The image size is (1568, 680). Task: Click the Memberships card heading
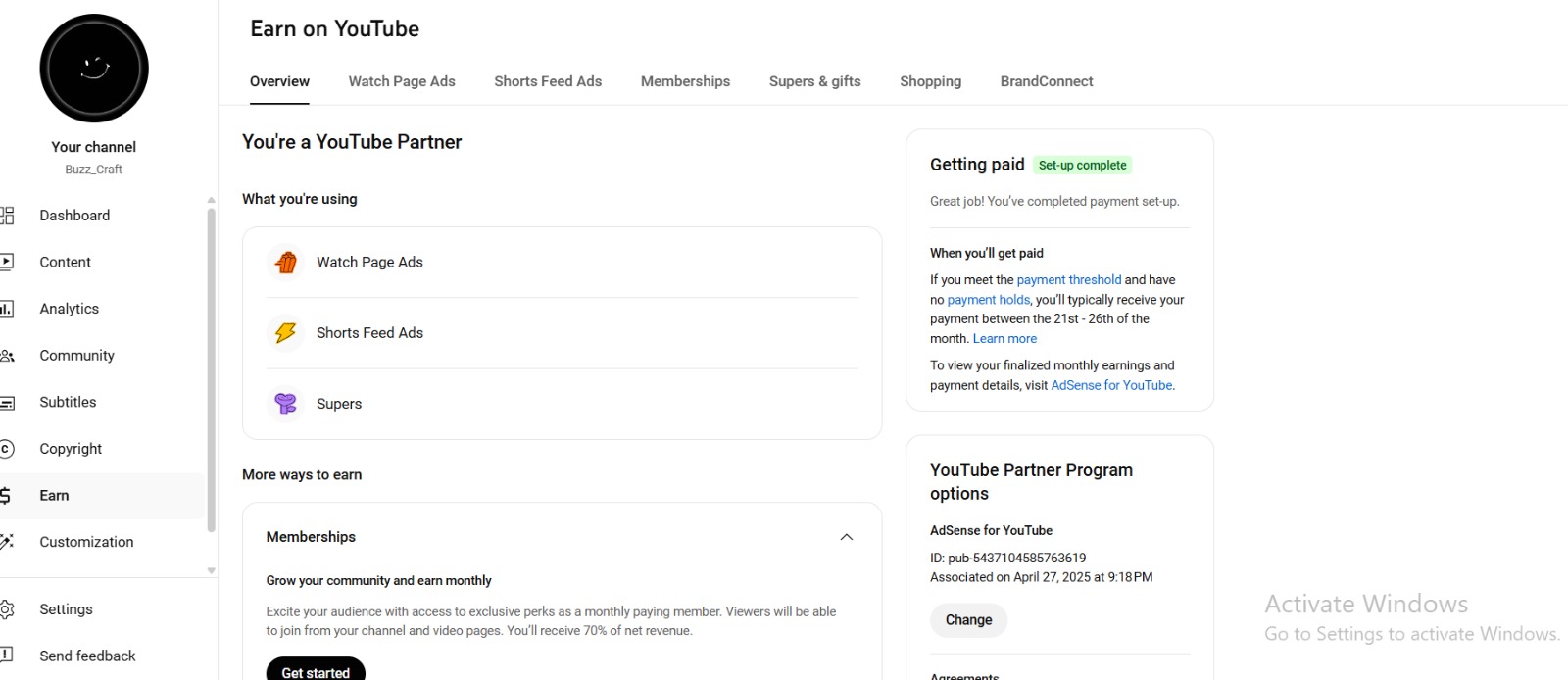[311, 537]
